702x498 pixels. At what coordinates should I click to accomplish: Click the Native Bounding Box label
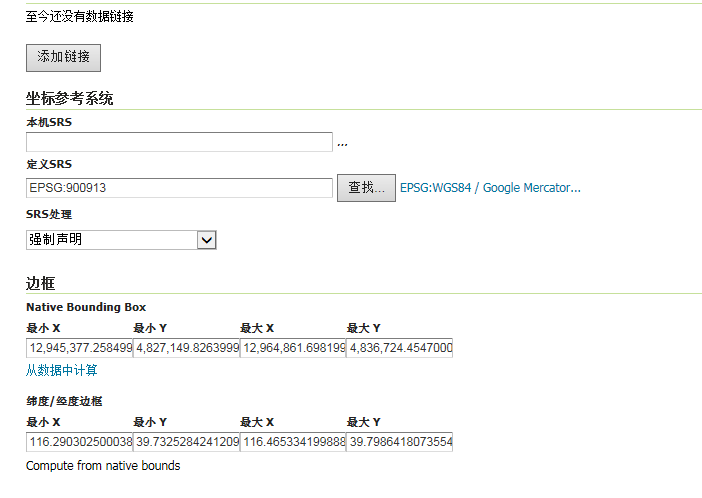click(86, 307)
